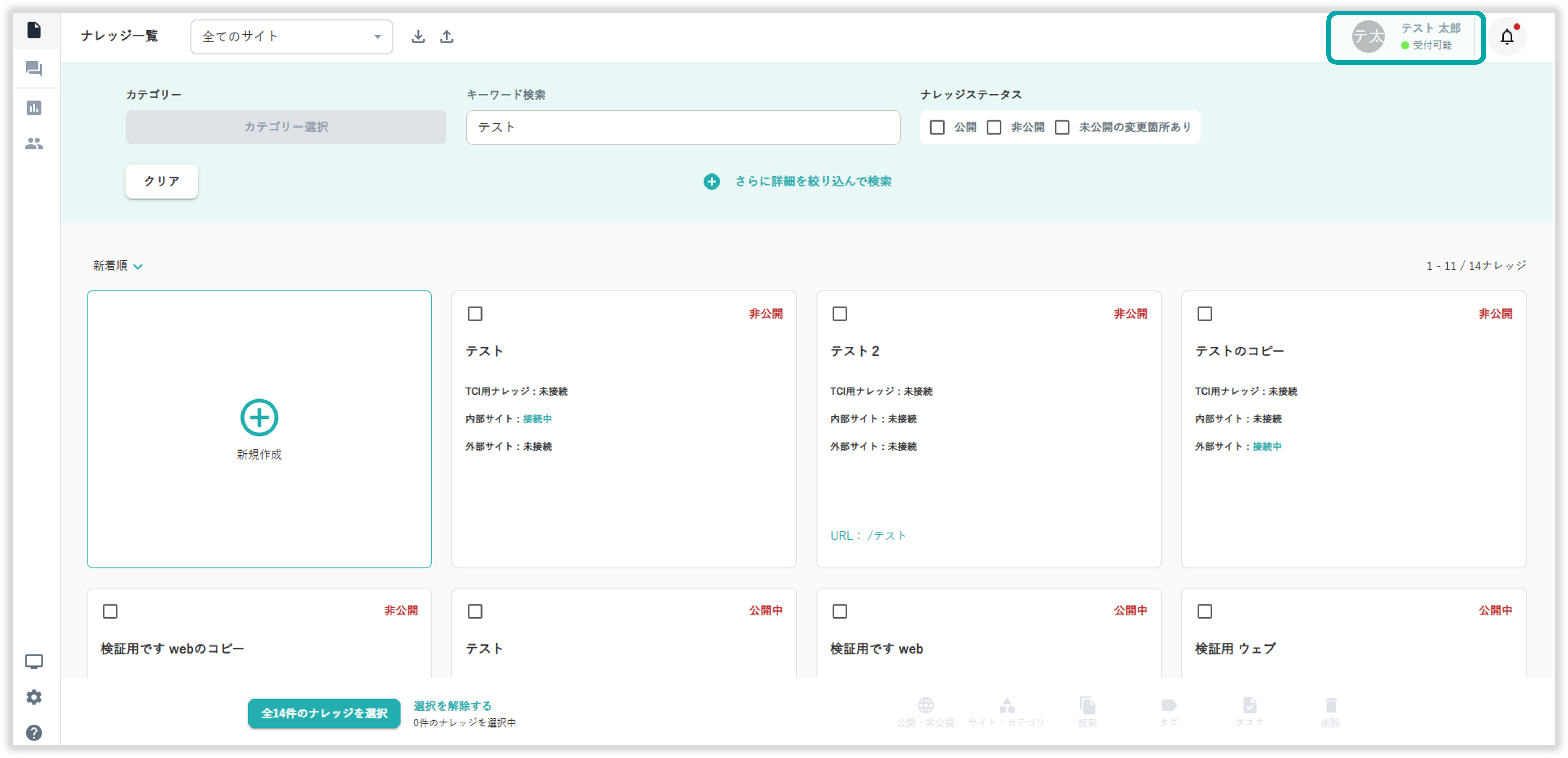Image resolution: width=1568 pixels, height=758 pixels.
Task: Click 選択を解除する link
Action: coord(452,706)
